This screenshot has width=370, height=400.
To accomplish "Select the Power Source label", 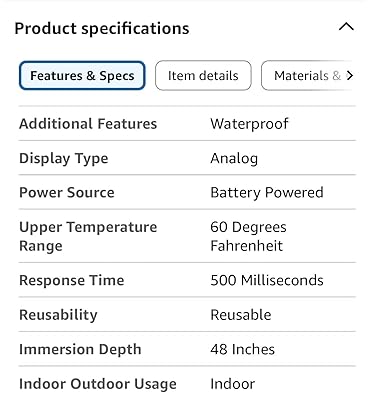I will pos(67,193).
